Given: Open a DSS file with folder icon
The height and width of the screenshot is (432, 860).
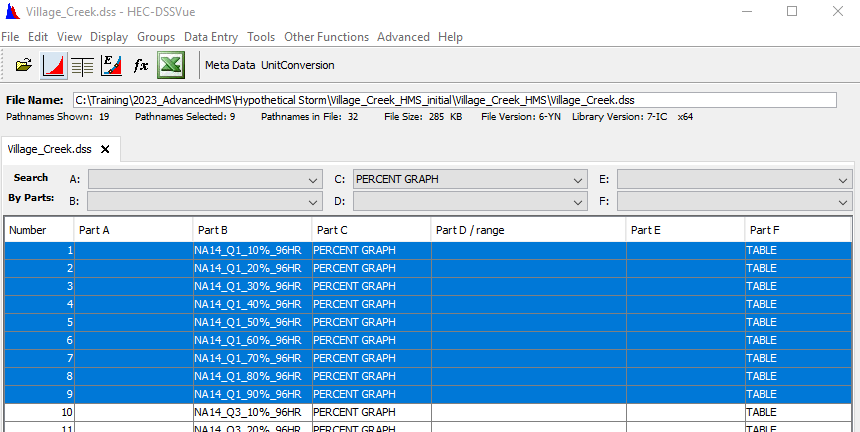Looking at the screenshot, I should point(24,66).
